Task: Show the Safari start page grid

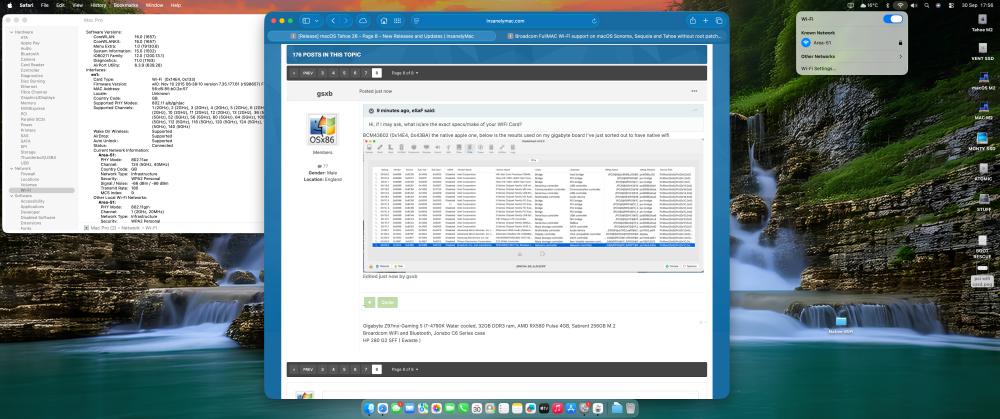Action: 397,20
